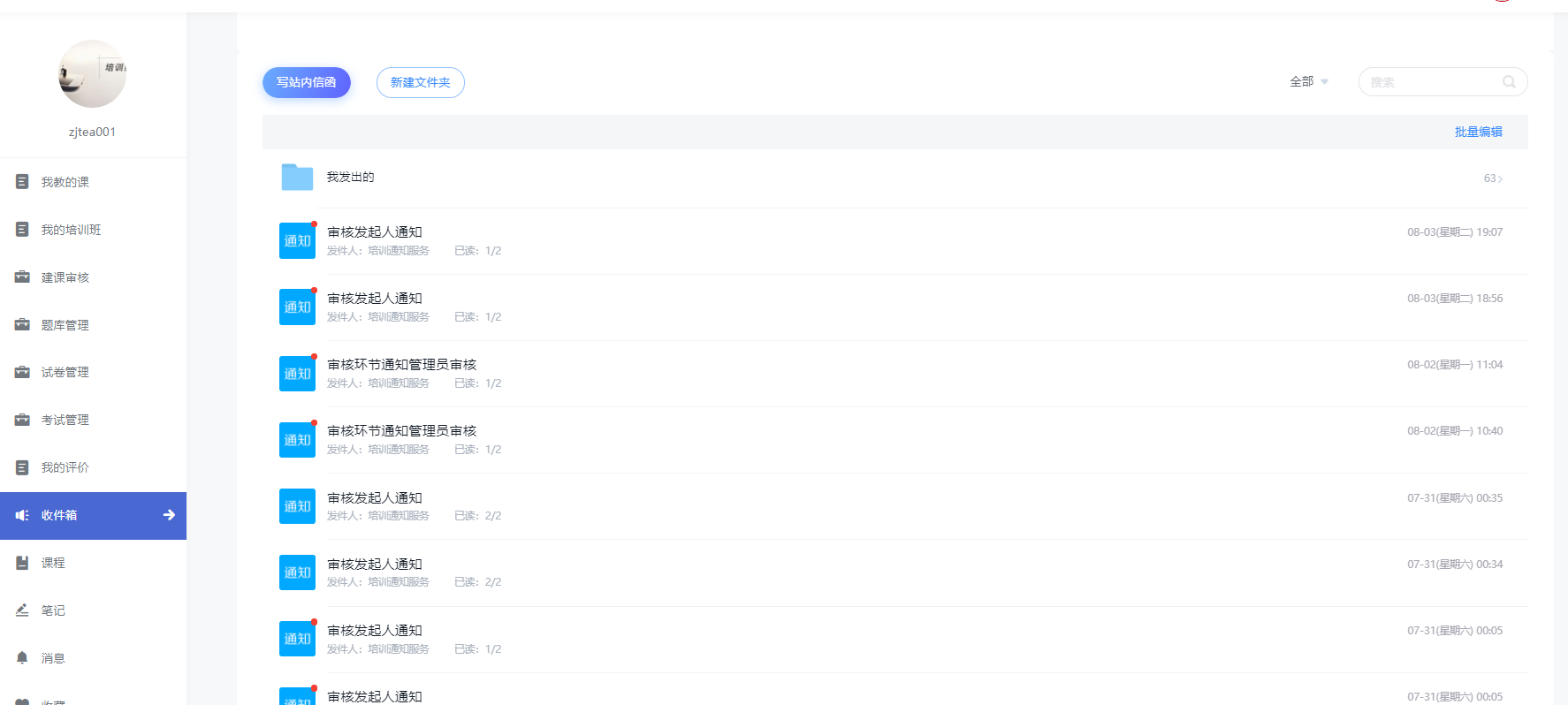Viewport: 1568px width, 705px height.
Task: Click 已读: 1/2 on the 10:40 message
Action: tap(478, 450)
